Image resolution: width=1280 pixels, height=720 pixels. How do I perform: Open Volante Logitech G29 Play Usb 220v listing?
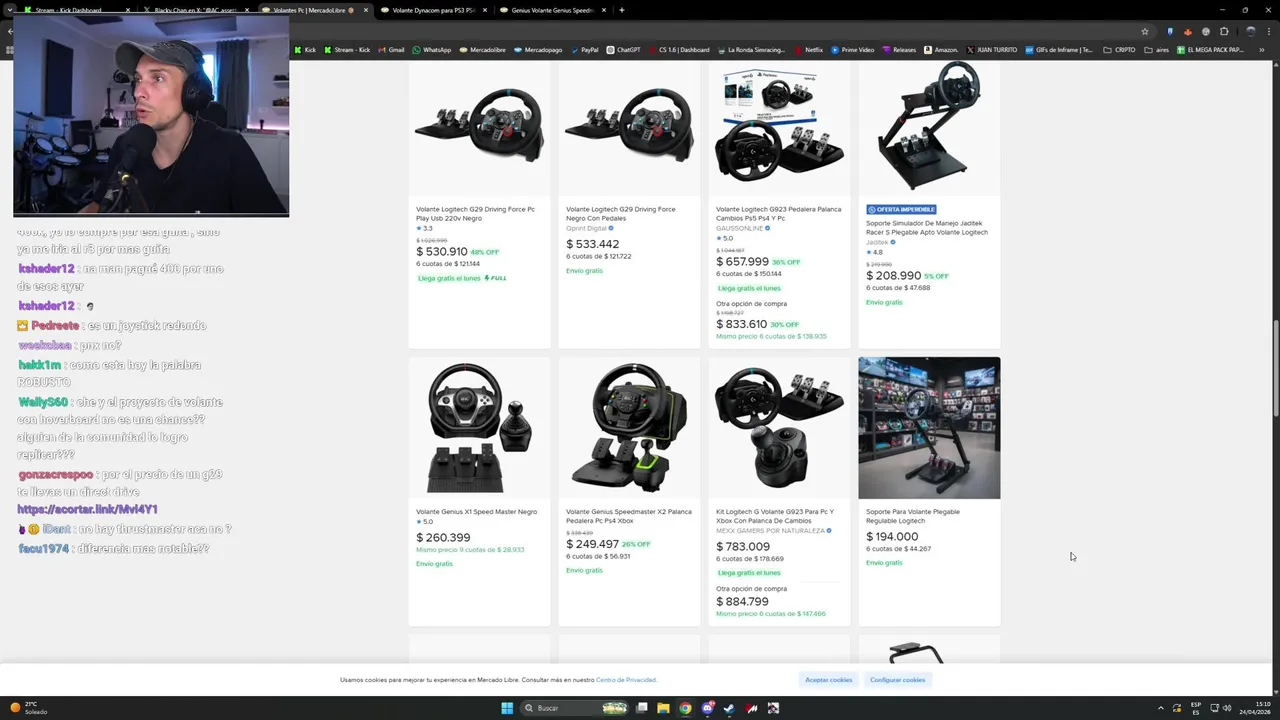[475, 213]
